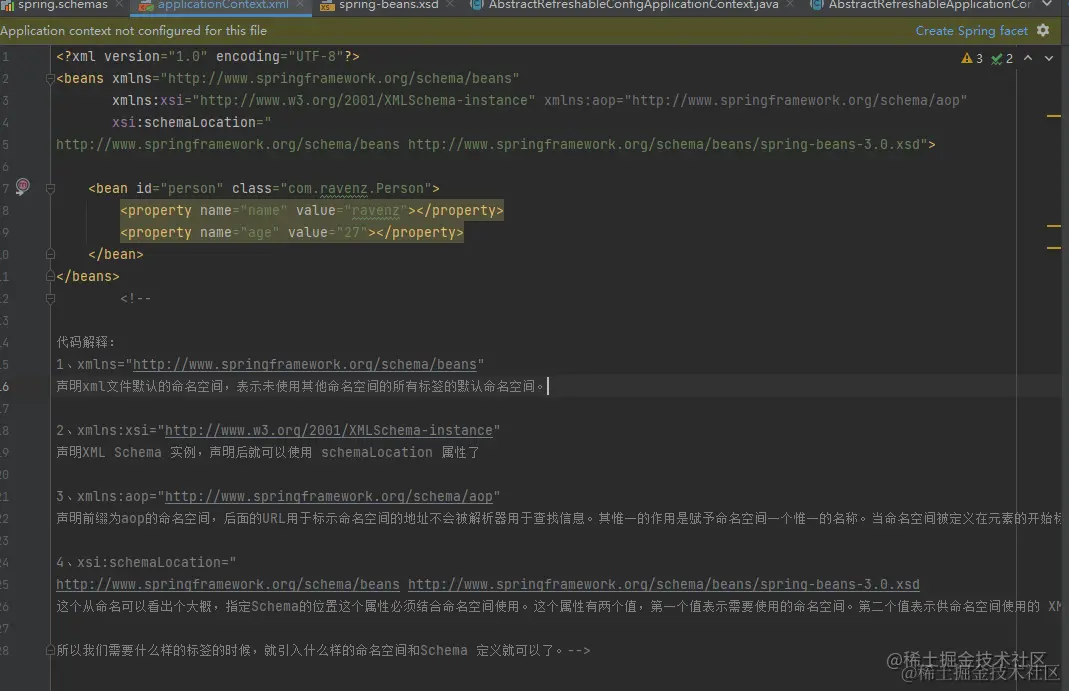Go to next highlighted error arrow
Screen dimensions: 1069x691
(1049, 59)
